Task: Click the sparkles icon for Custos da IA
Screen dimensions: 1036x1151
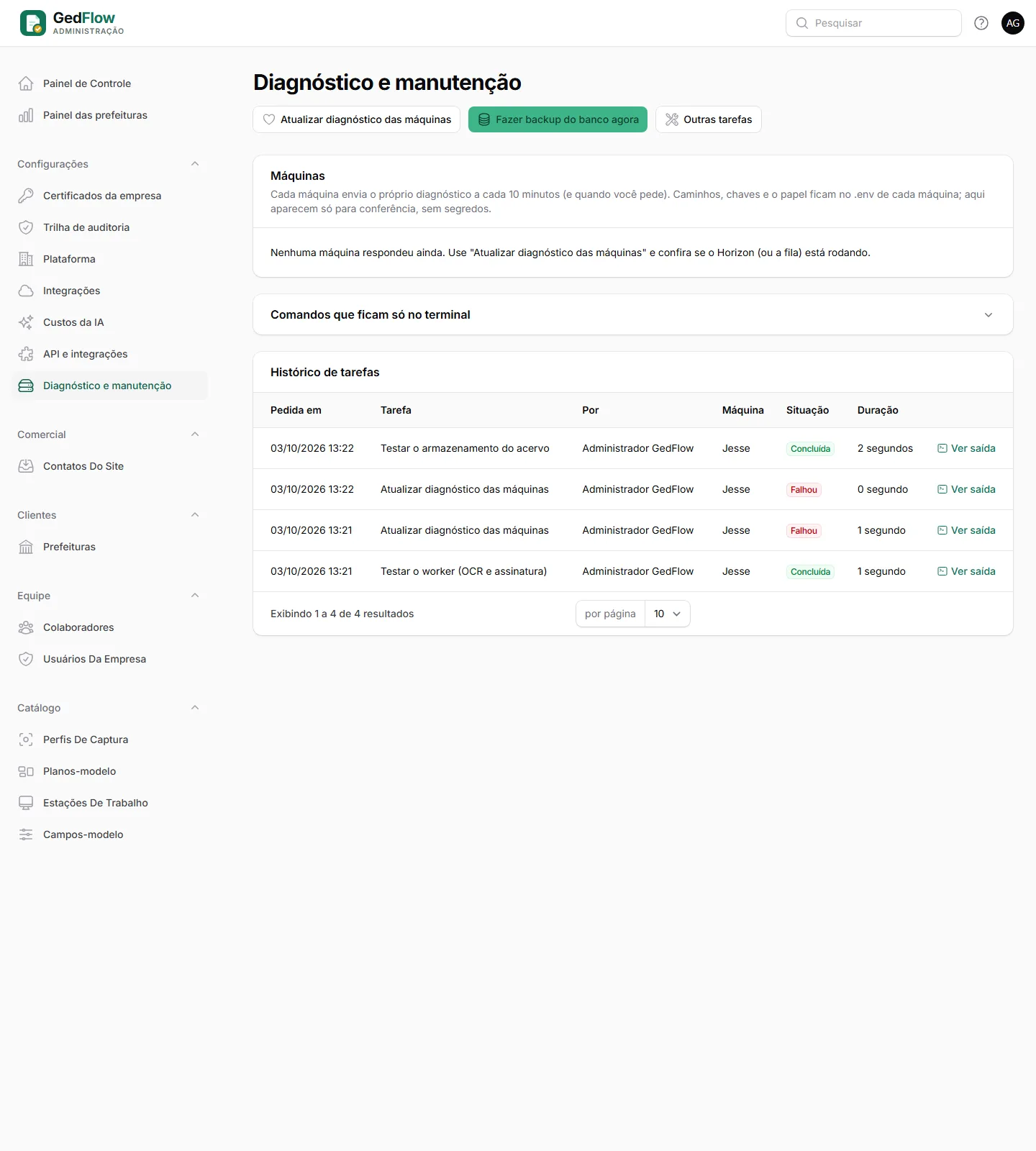Action: pos(26,322)
